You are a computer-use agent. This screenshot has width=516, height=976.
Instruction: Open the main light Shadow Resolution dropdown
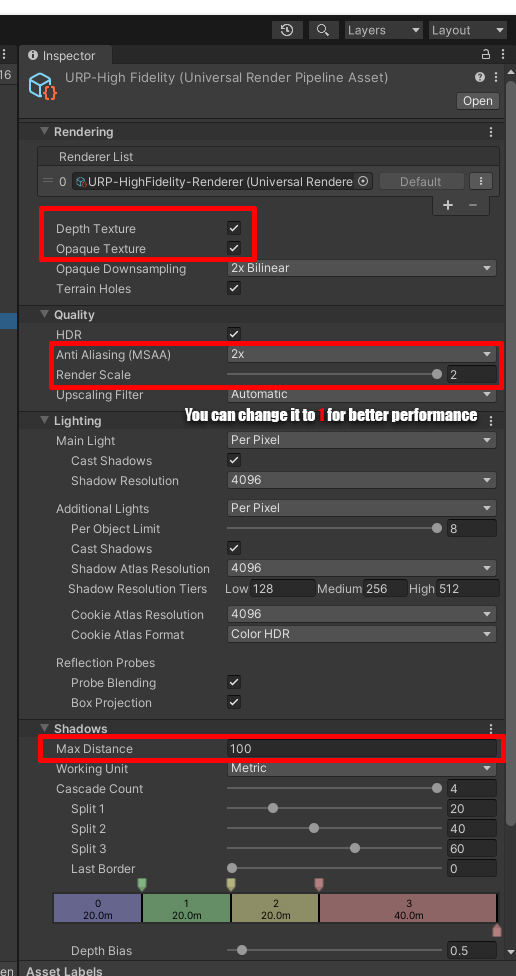tap(362, 481)
